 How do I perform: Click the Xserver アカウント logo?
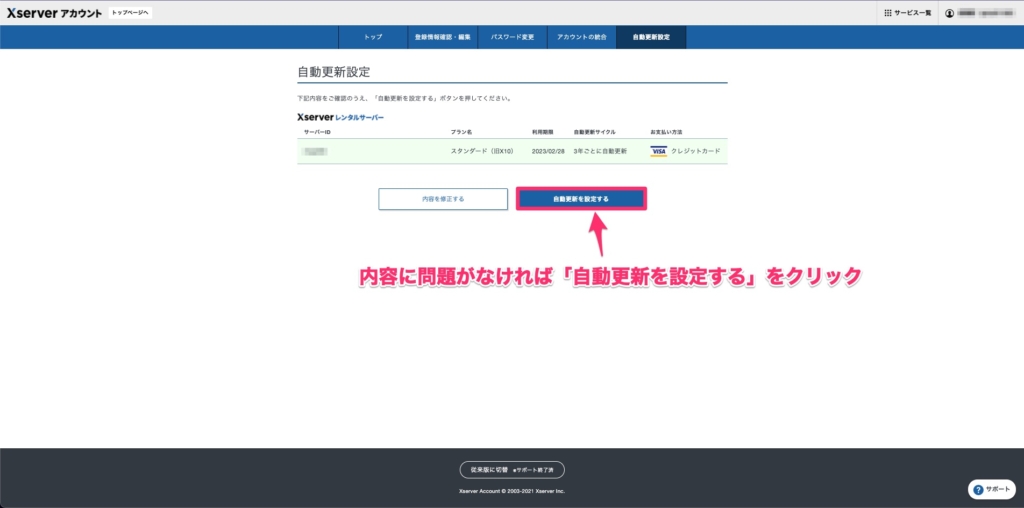click(x=53, y=13)
